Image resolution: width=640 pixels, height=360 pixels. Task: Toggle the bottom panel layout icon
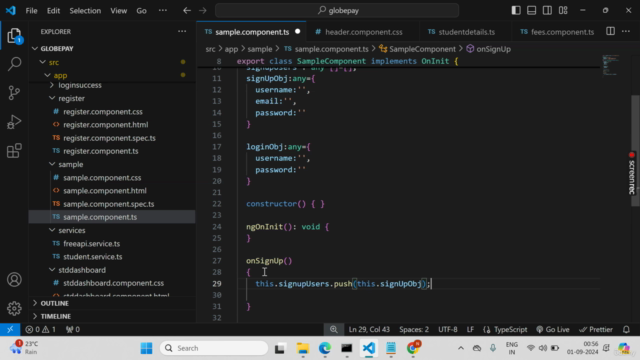[x=531, y=11]
